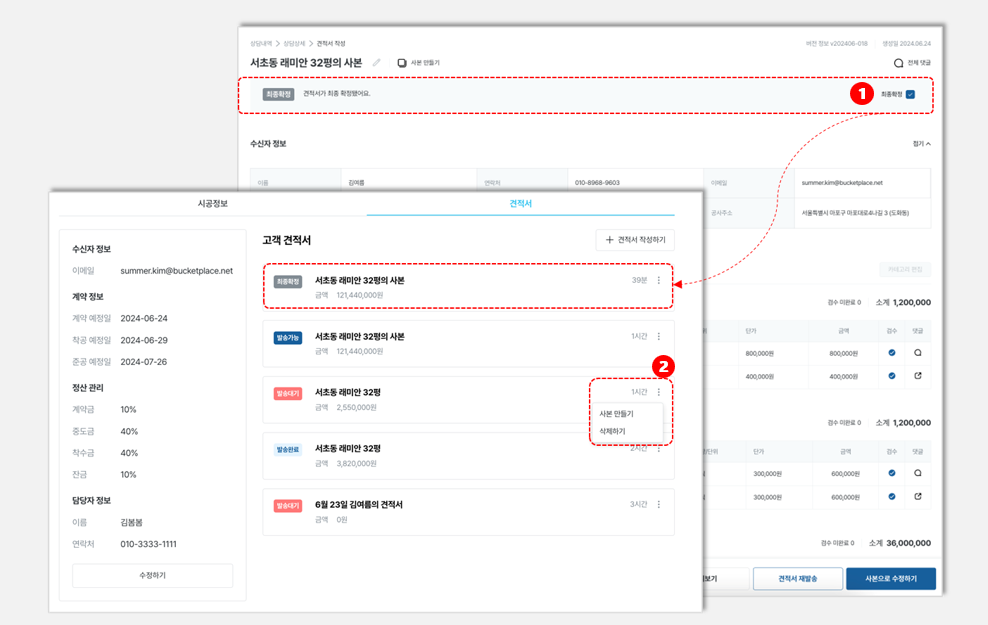Click phone number 010-8968-9603 in back window
The width and height of the screenshot is (988, 625).
[x=597, y=183]
